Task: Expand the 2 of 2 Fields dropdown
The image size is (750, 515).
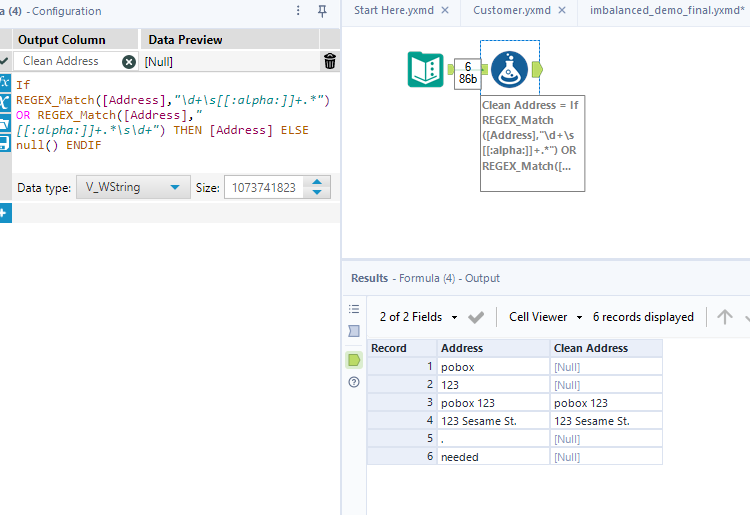Action: point(419,317)
